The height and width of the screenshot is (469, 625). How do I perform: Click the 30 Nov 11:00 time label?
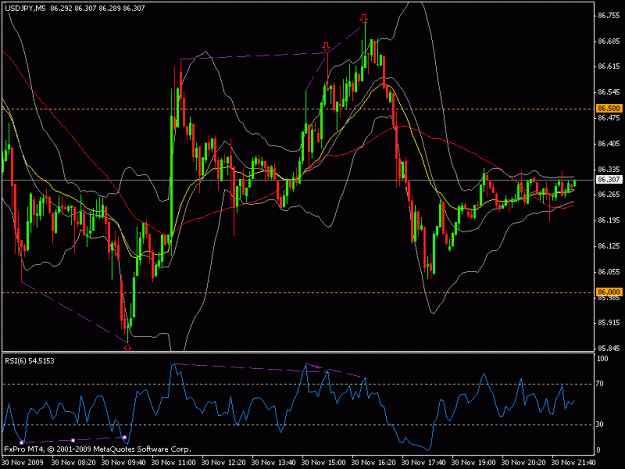tap(173, 463)
